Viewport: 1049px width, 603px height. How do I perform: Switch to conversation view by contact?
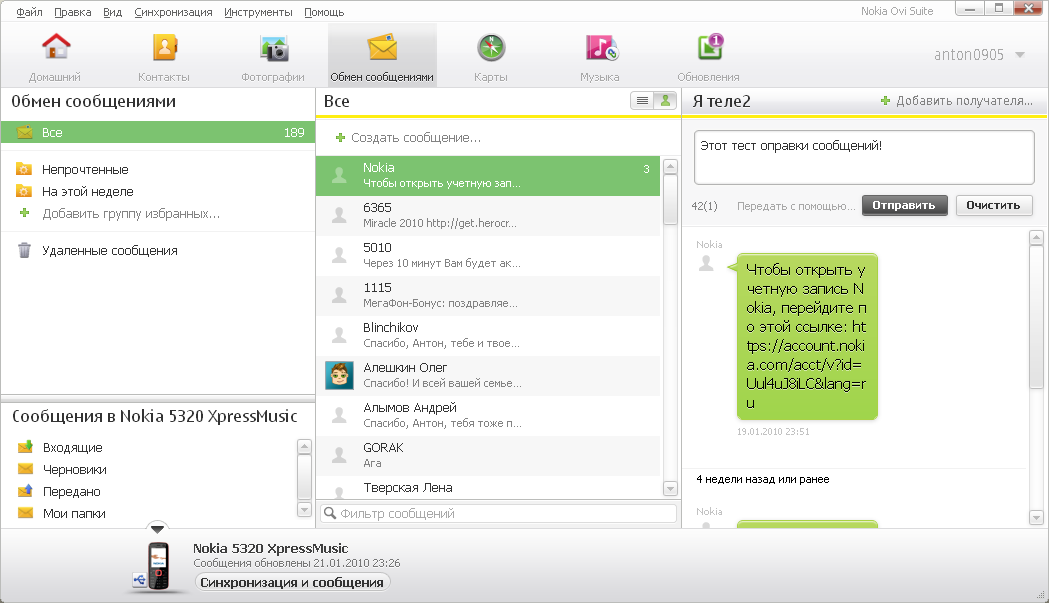click(x=665, y=101)
